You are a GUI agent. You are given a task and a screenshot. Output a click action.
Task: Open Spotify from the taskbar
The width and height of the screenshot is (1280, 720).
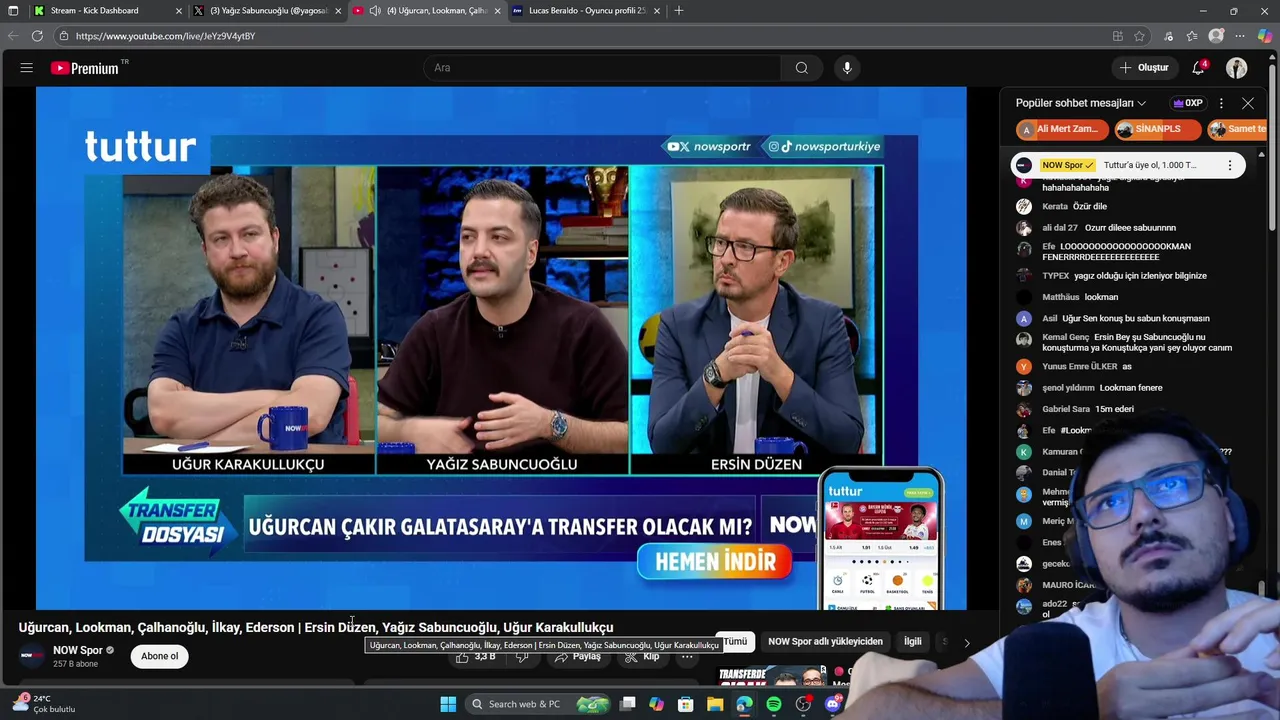774,704
